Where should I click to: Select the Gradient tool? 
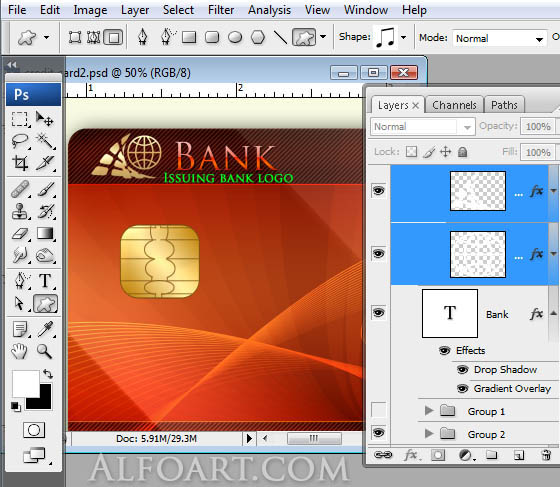click(x=45, y=234)
